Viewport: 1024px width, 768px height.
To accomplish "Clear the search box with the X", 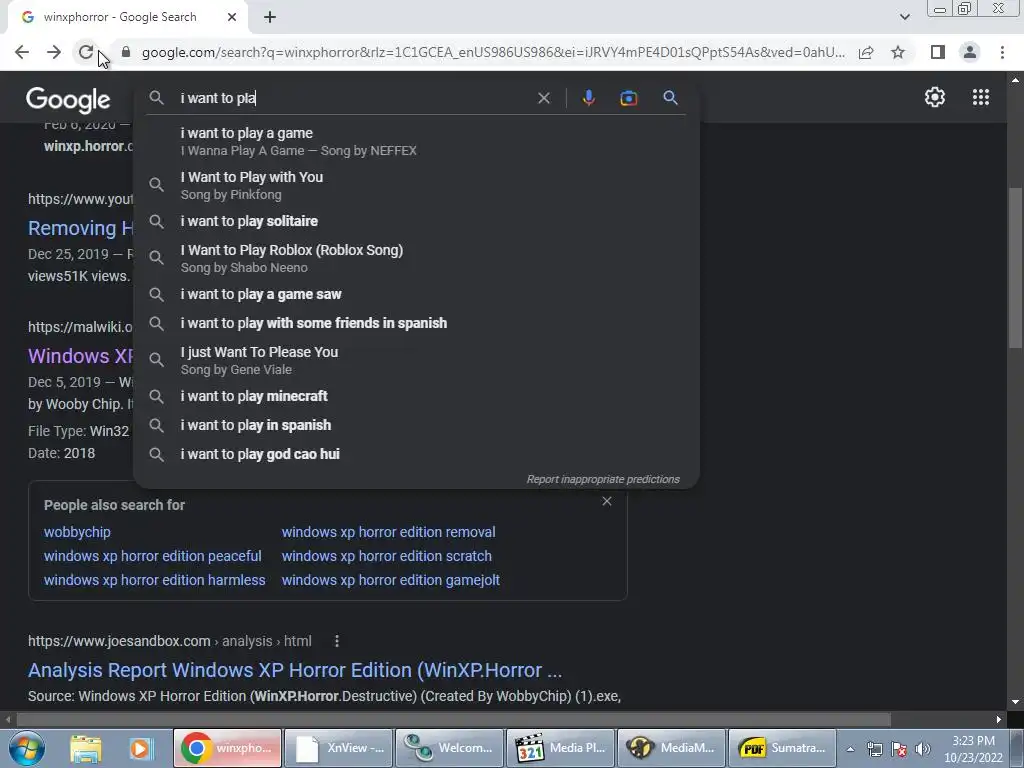I will click(x=543, y=98).
